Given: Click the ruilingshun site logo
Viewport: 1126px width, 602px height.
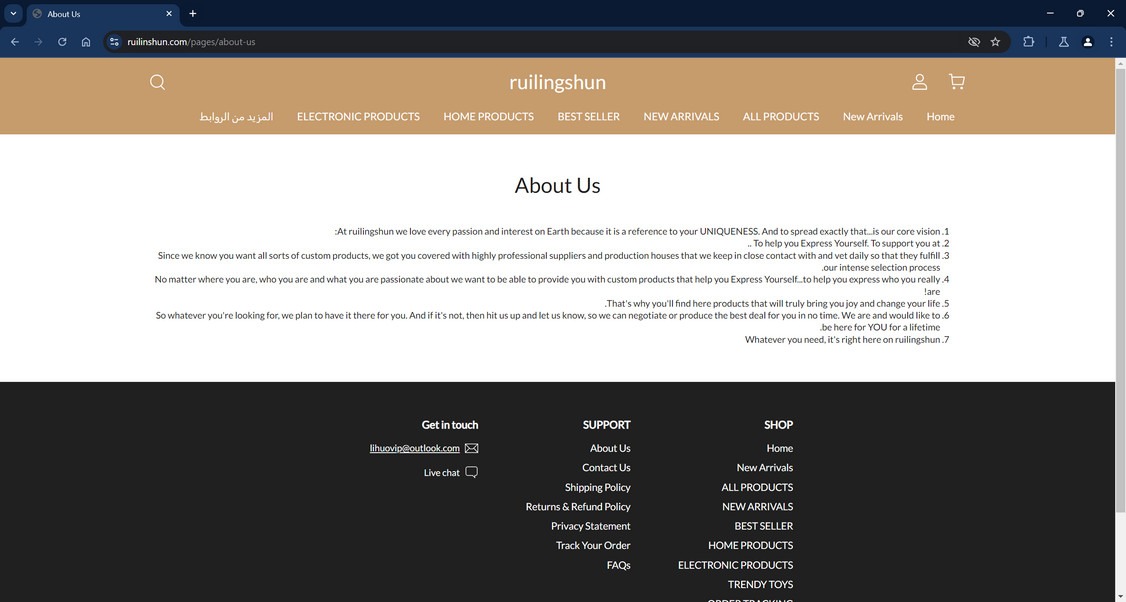Looking at the screenshot, I should click(557, 82).
